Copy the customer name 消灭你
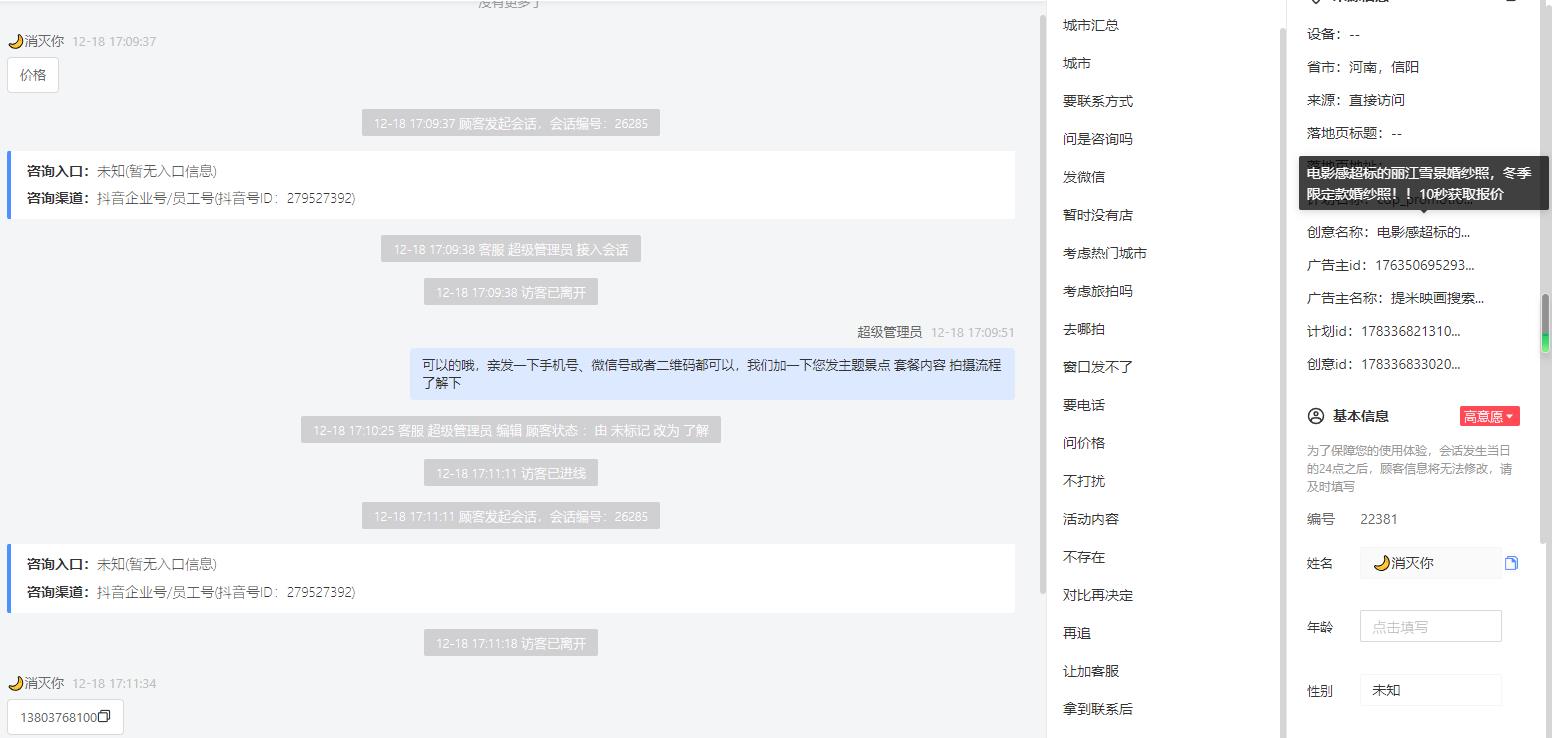This screenshot has width=1552, height=738. tap(1511, 563)
